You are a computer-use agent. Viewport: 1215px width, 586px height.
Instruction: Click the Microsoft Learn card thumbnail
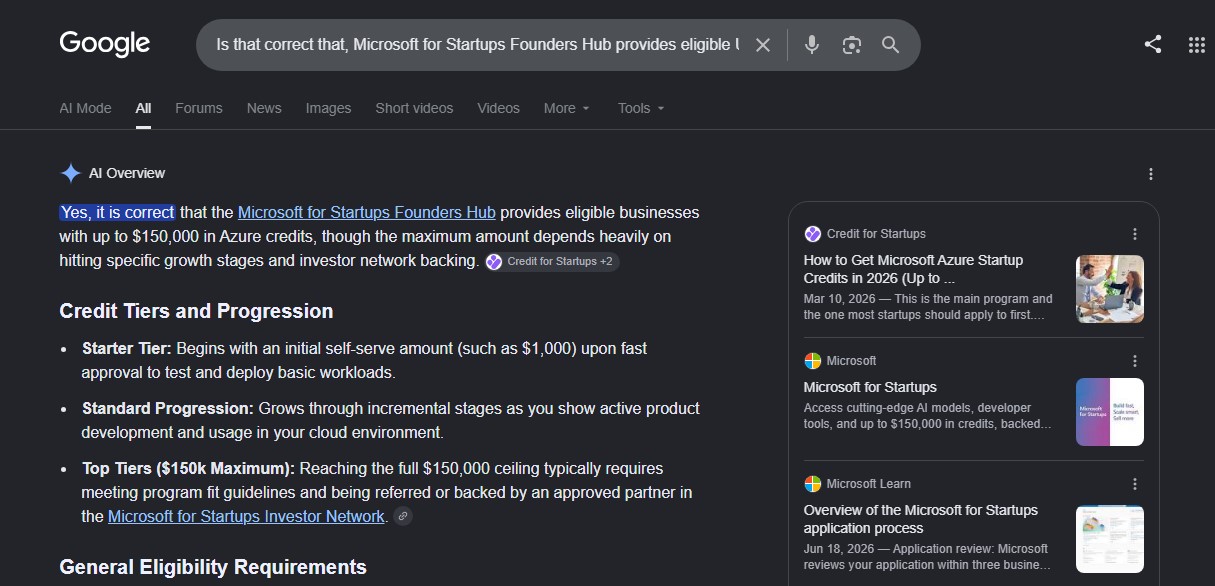coord(1110,539)
